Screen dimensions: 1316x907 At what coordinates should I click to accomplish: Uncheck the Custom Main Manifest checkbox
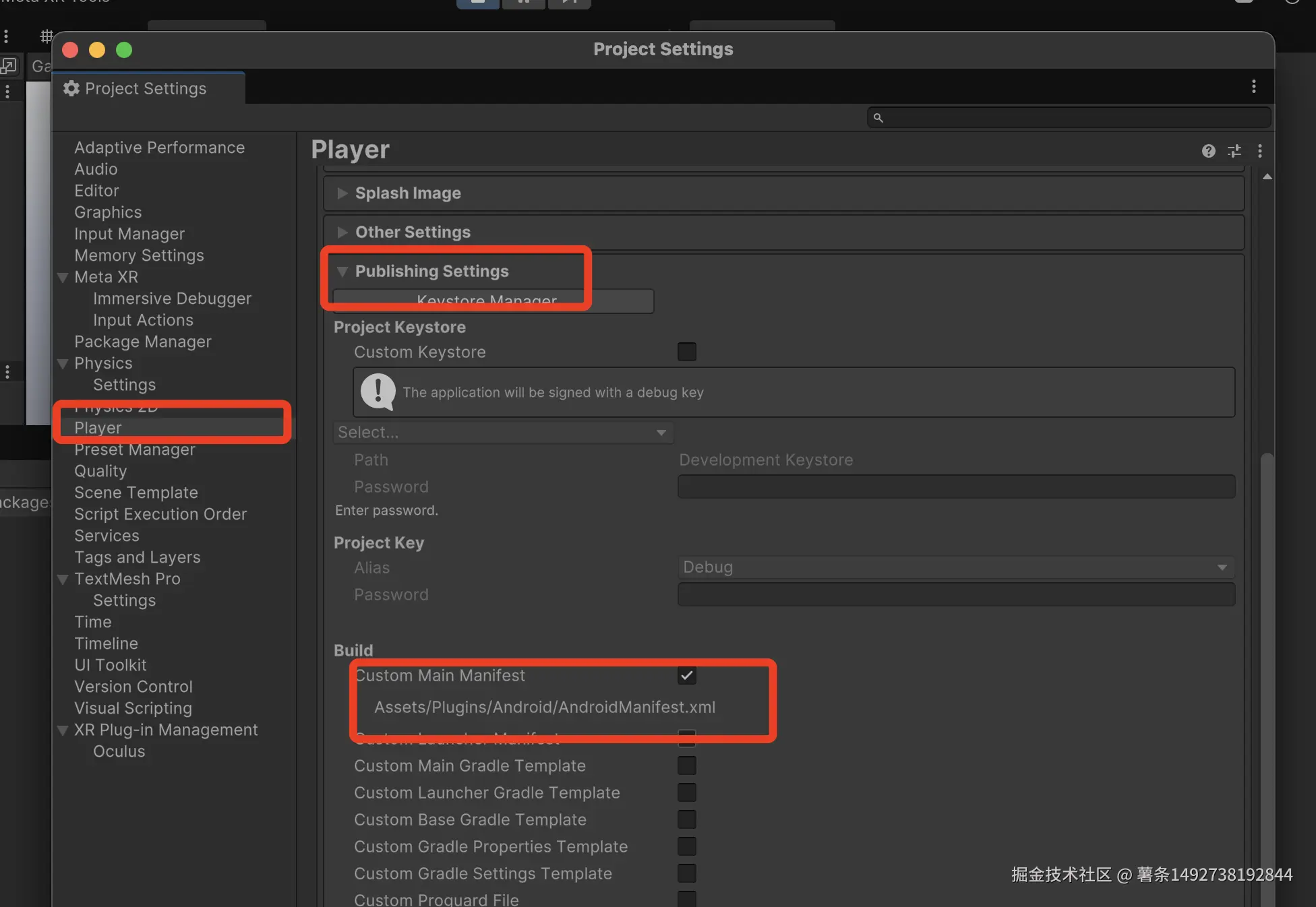686,675
